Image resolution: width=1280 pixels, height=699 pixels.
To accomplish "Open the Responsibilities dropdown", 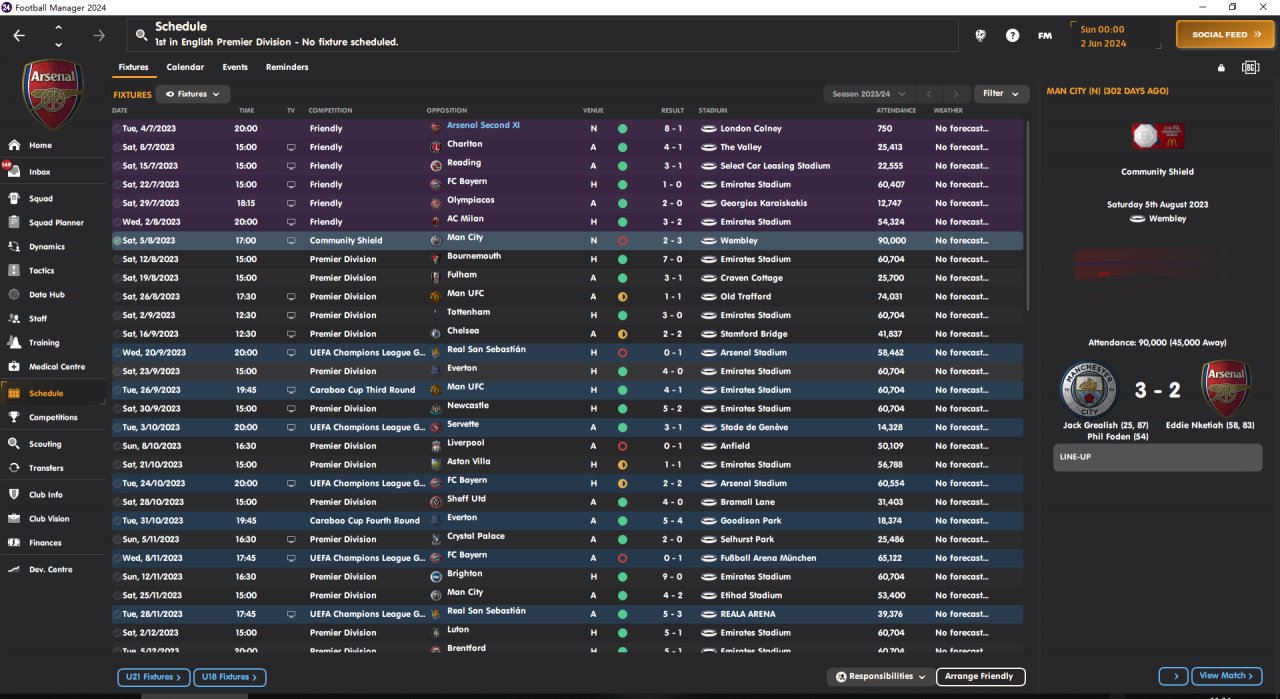I will click(x=881, y=677).
